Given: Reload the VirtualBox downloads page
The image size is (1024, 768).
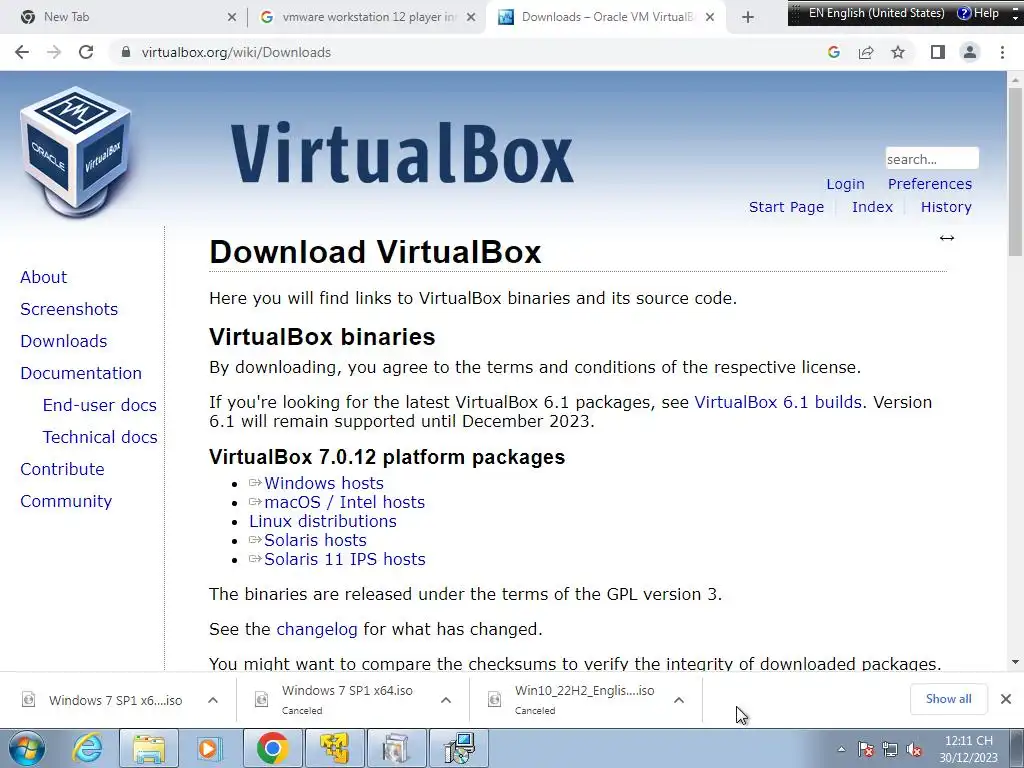Looking at the screenshot, I should point(86,52).
